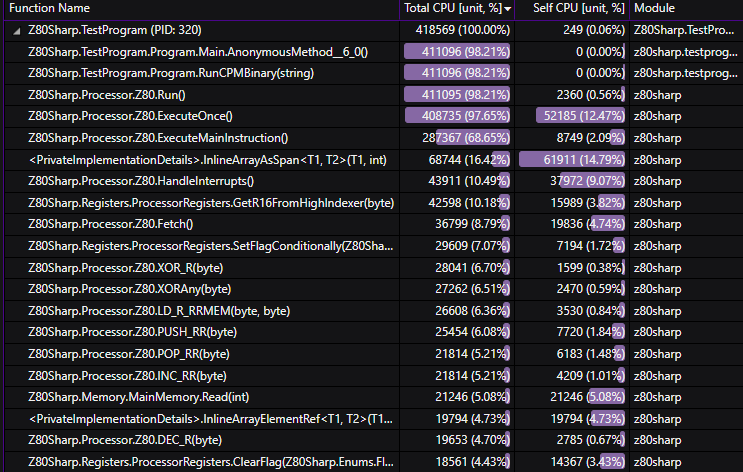This screenshot has height=472, width=743.
Task: Select Z80Sharp.TestProgram (PID: 320) row
Action: click(x=372, y=30)
